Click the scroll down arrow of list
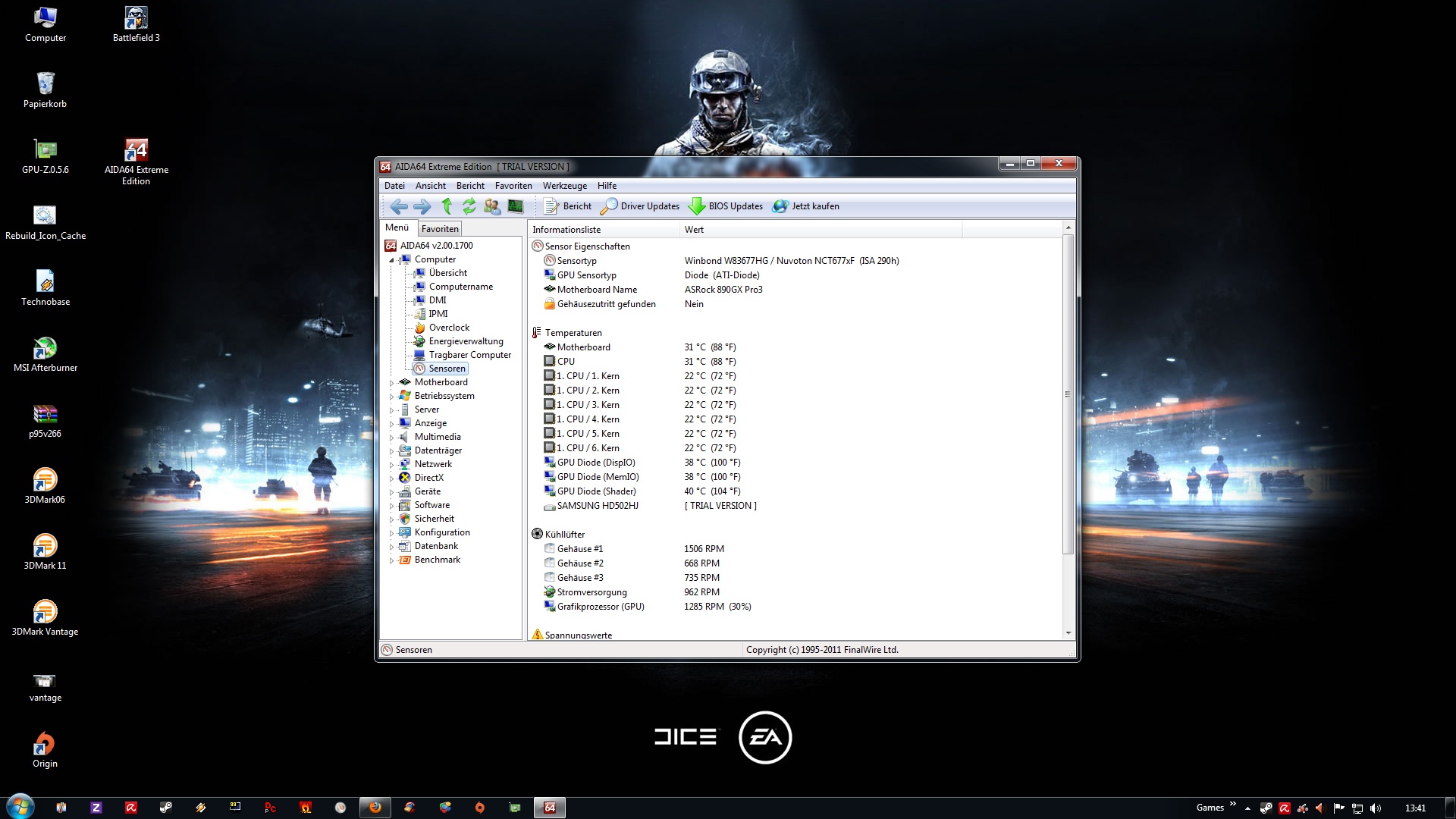The image size is (1456, 819). [x=1068, y=633]
